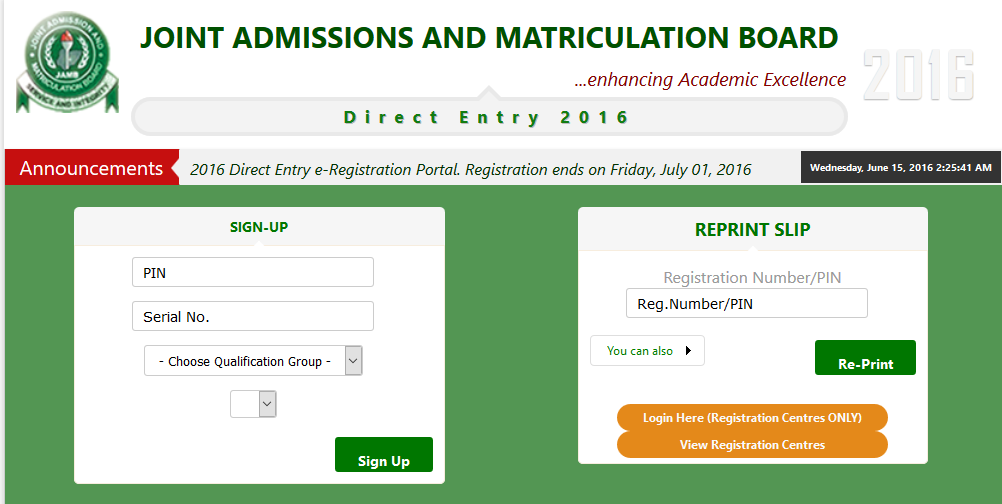Click the Reg.Number/PIN input box

pyautogui.click(x=746, y=303)
